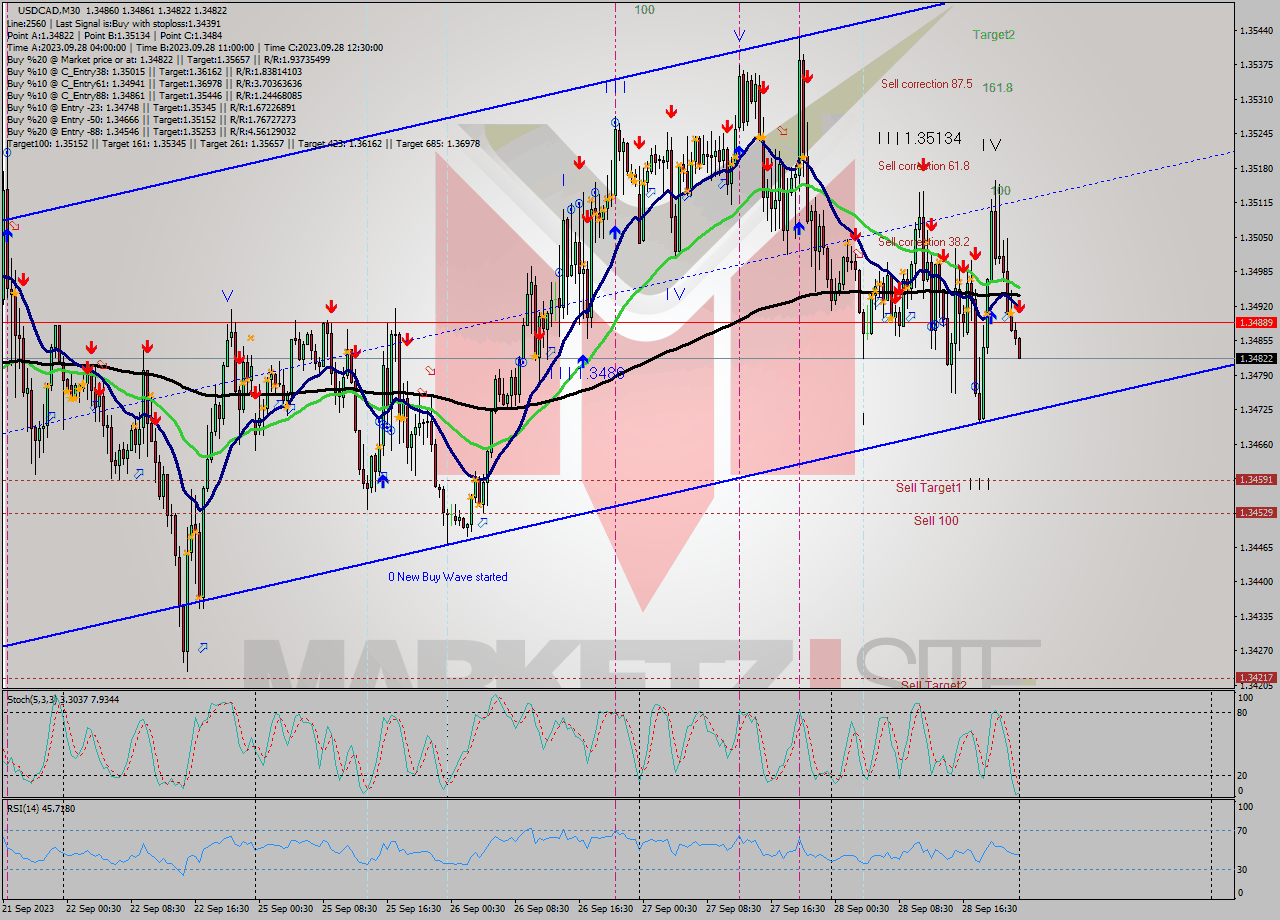Screen dimensions: 1280x920
Task: Click the Stochastic 80 level value
Action: pyautogui.click(x=1243, y=712)
